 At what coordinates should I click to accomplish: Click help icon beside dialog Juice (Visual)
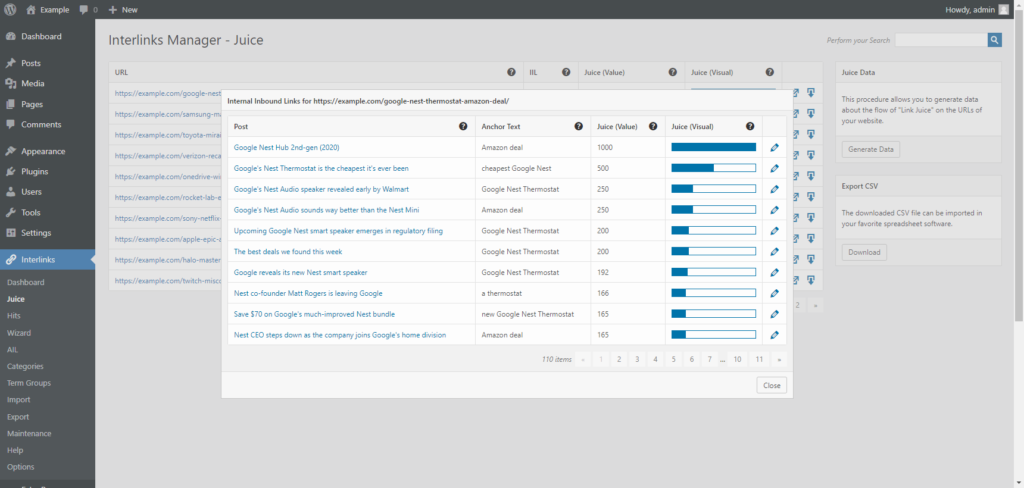pos(750,126)
